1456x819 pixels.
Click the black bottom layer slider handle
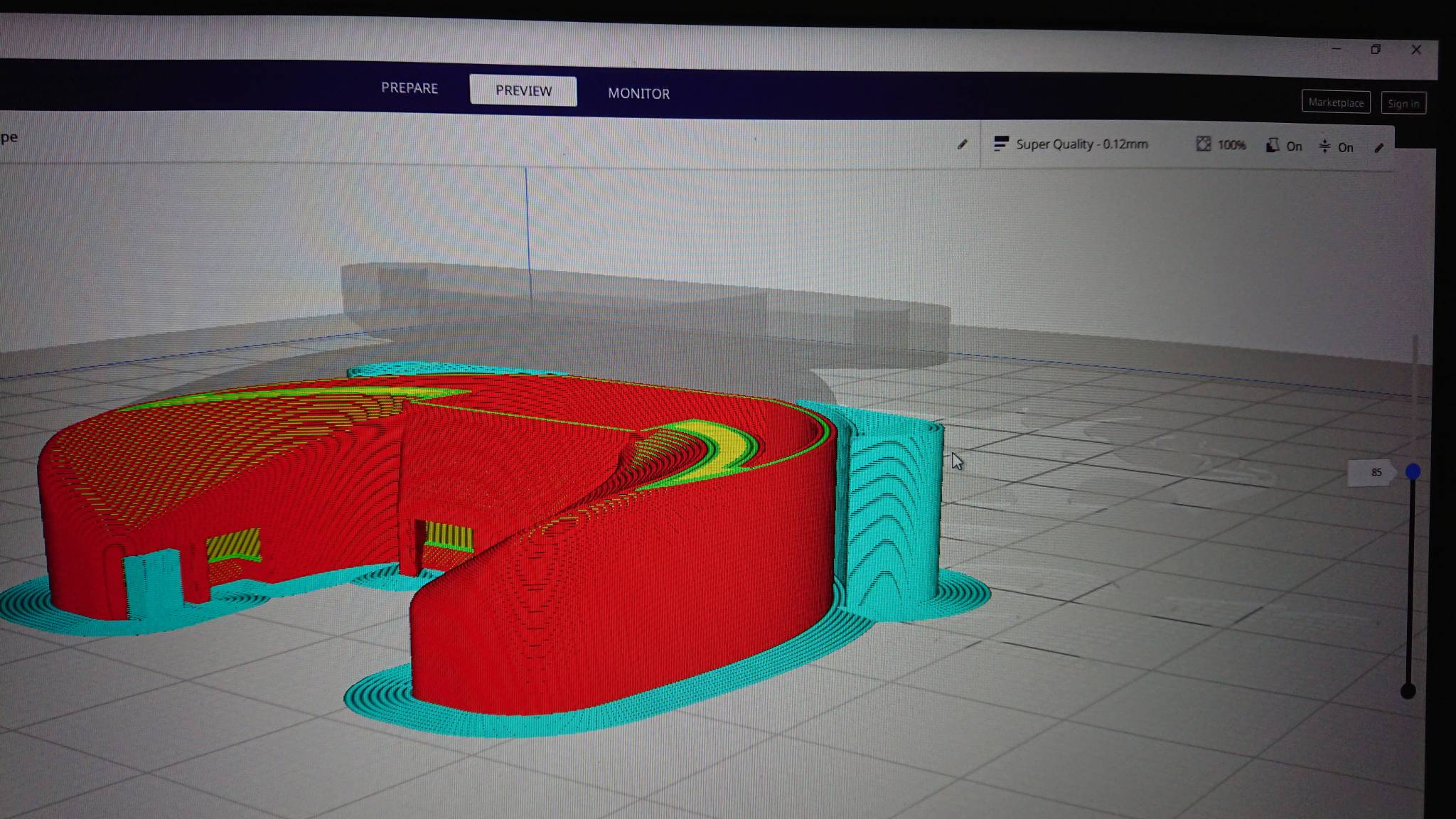tap(1408, 691)
